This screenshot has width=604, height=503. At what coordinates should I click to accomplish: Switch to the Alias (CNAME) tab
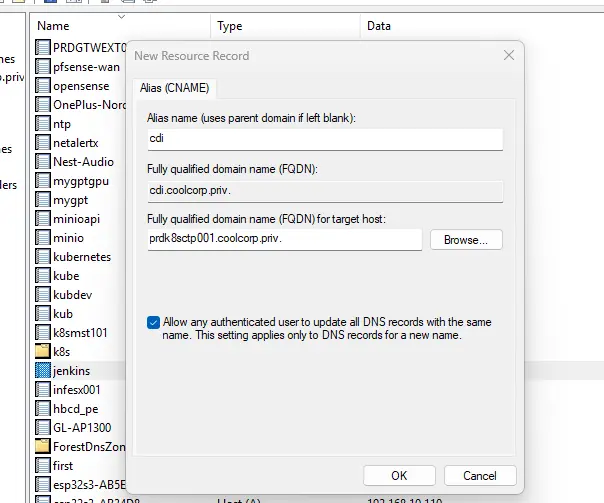174,88
